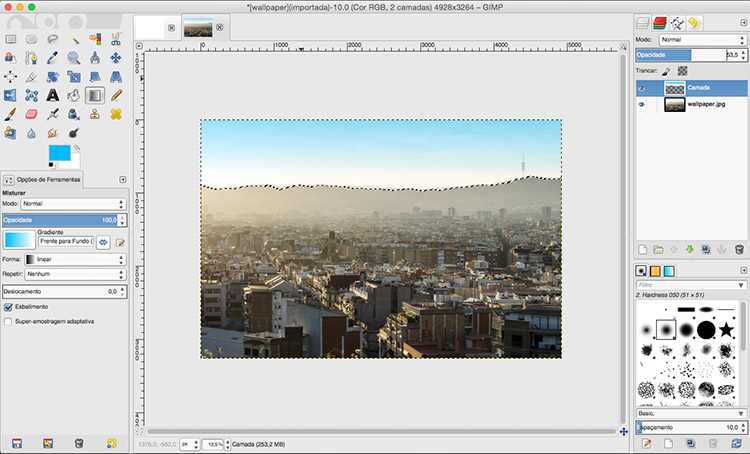Click the gradient preview swatch

tap(20, 240)
